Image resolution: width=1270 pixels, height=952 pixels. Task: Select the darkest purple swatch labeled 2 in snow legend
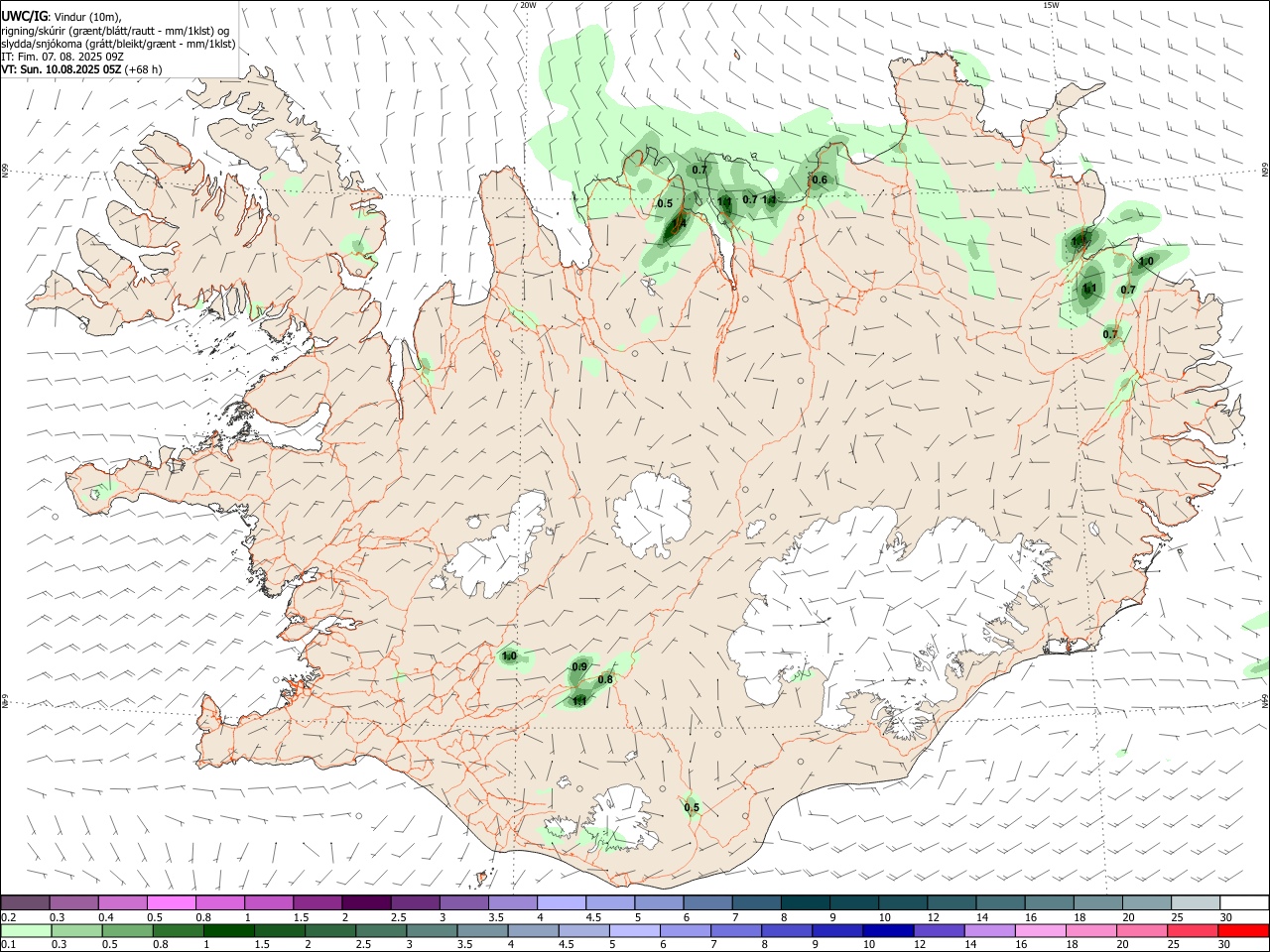point(366,902)
